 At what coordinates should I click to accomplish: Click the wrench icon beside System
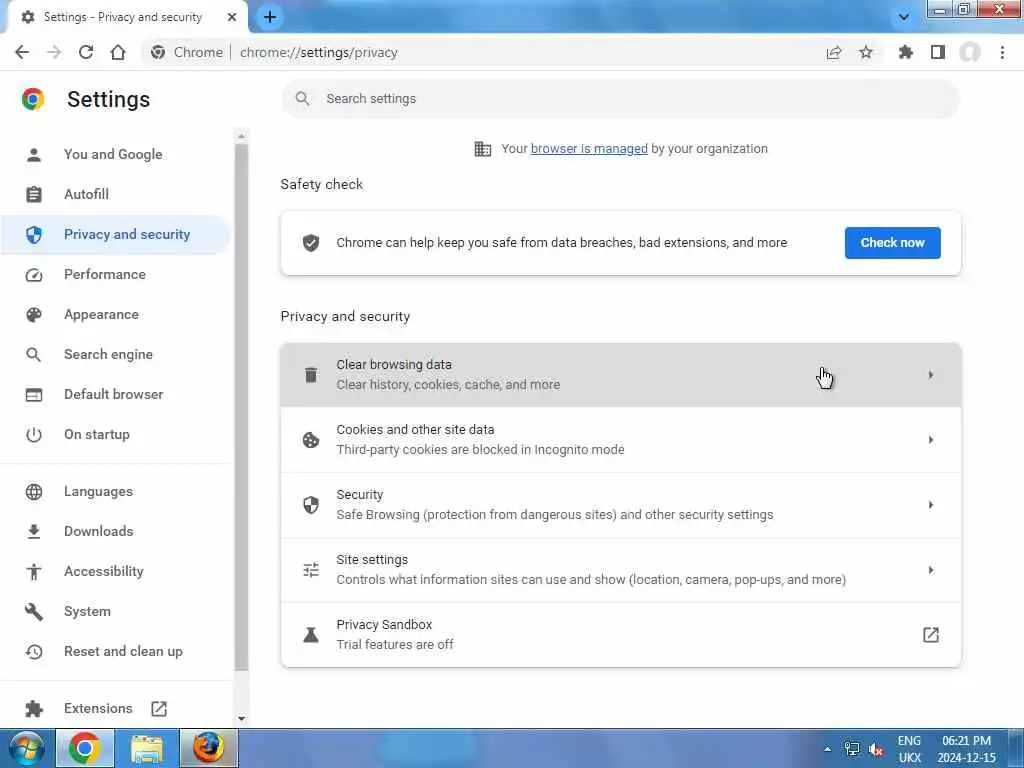[34, 612]
